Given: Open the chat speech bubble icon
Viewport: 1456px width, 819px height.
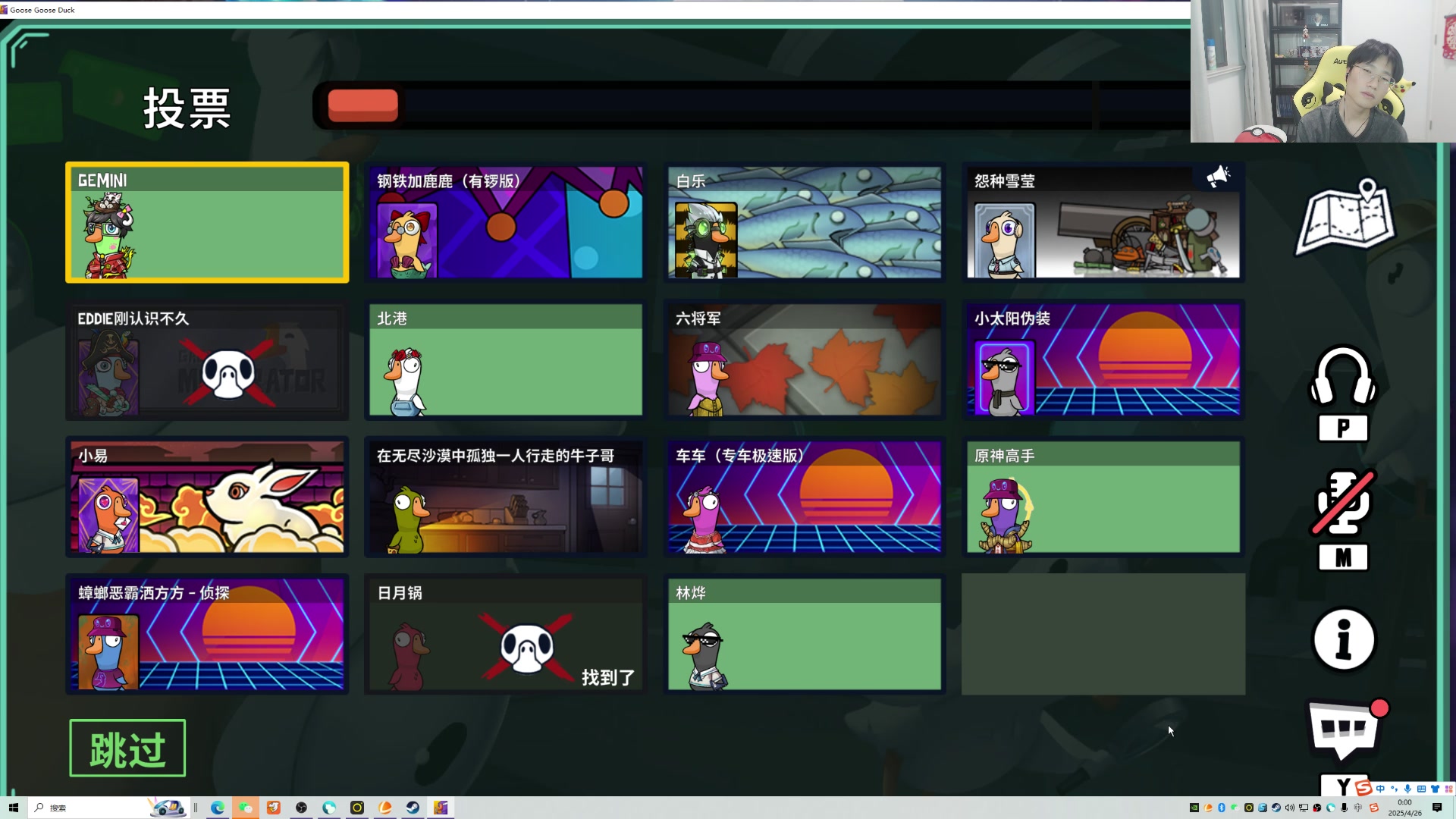Looking at the screenshot, I should (x=1347, y=730).
